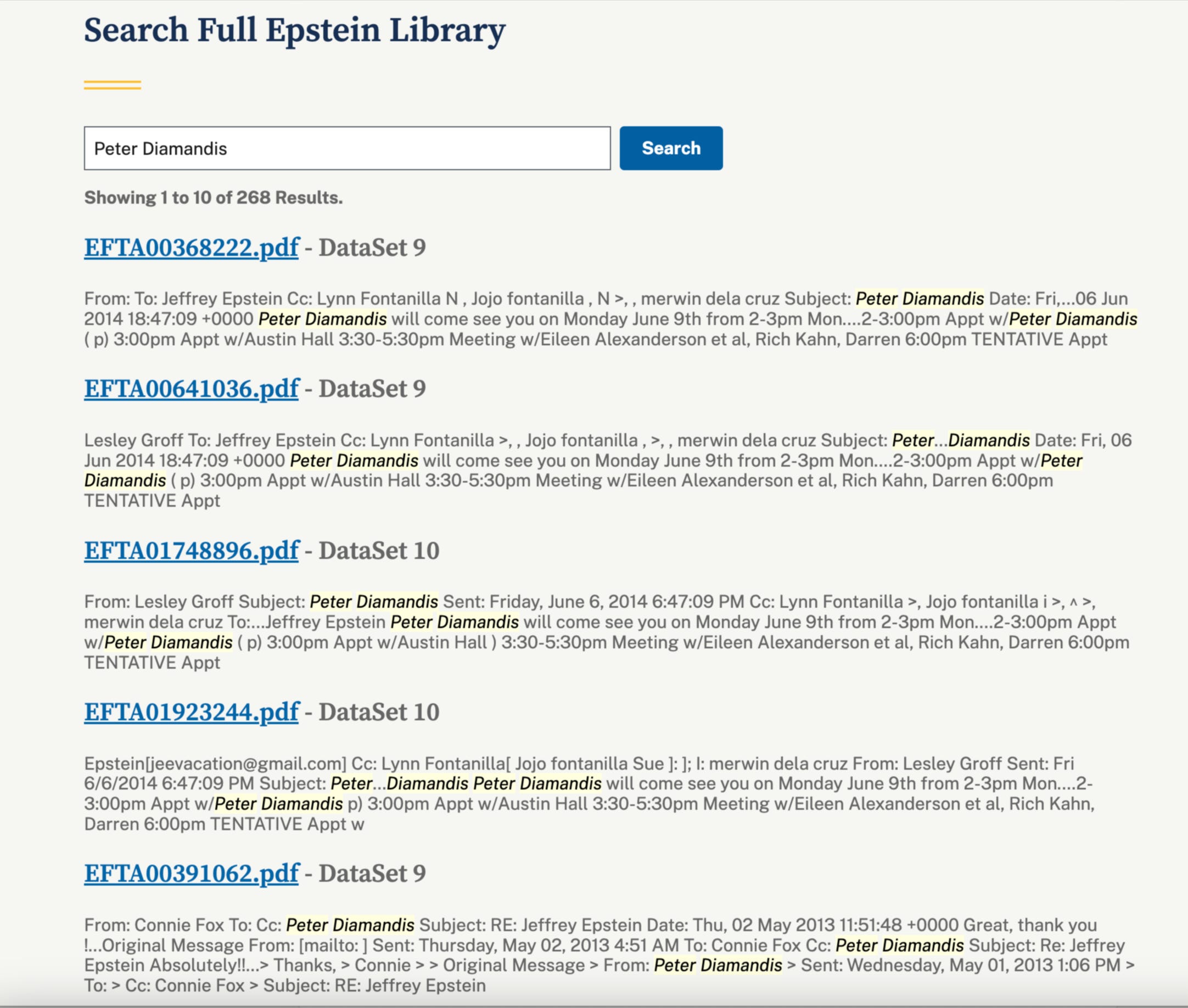Image resolution: width=1188 pixels, height=1008 pixels.
Task: Click DataSet 10 label beside EFTA01923244.pdf
Action: click(x=379, y=712)
